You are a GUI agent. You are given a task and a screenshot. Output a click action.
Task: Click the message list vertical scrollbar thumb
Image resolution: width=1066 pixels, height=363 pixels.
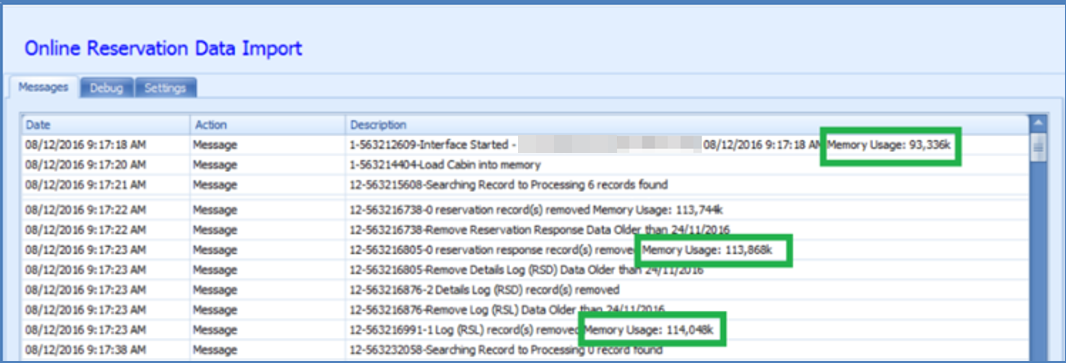(x=1037, y=147)
